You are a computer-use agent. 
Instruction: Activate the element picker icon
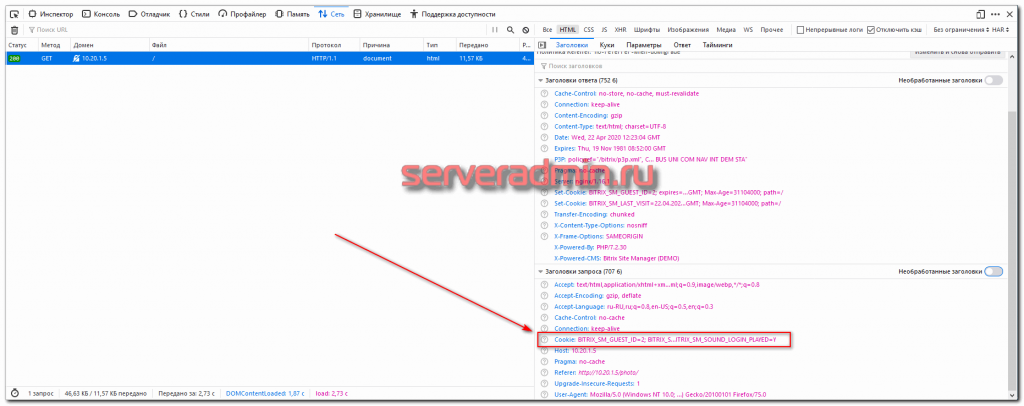click(x=12, y=14)
